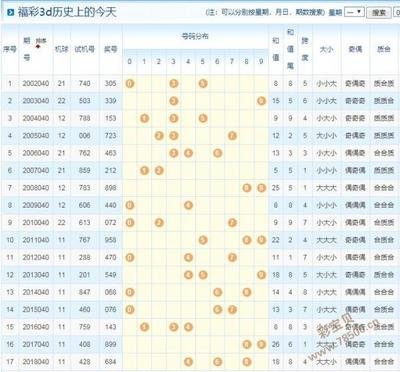400x372 pixels.
Task: Click the ball under column 6 in row 2006040
Action: (x=218, y=153)
